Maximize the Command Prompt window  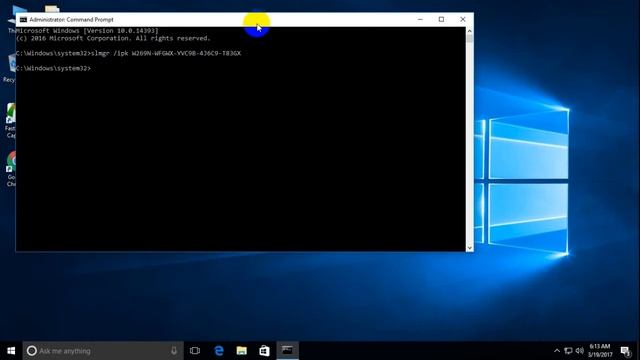441,20
